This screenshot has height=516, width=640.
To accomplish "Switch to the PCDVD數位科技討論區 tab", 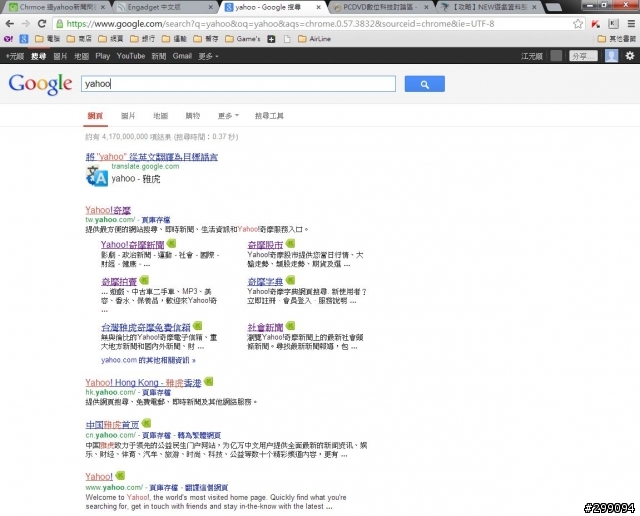I will [x=378, y=7].
